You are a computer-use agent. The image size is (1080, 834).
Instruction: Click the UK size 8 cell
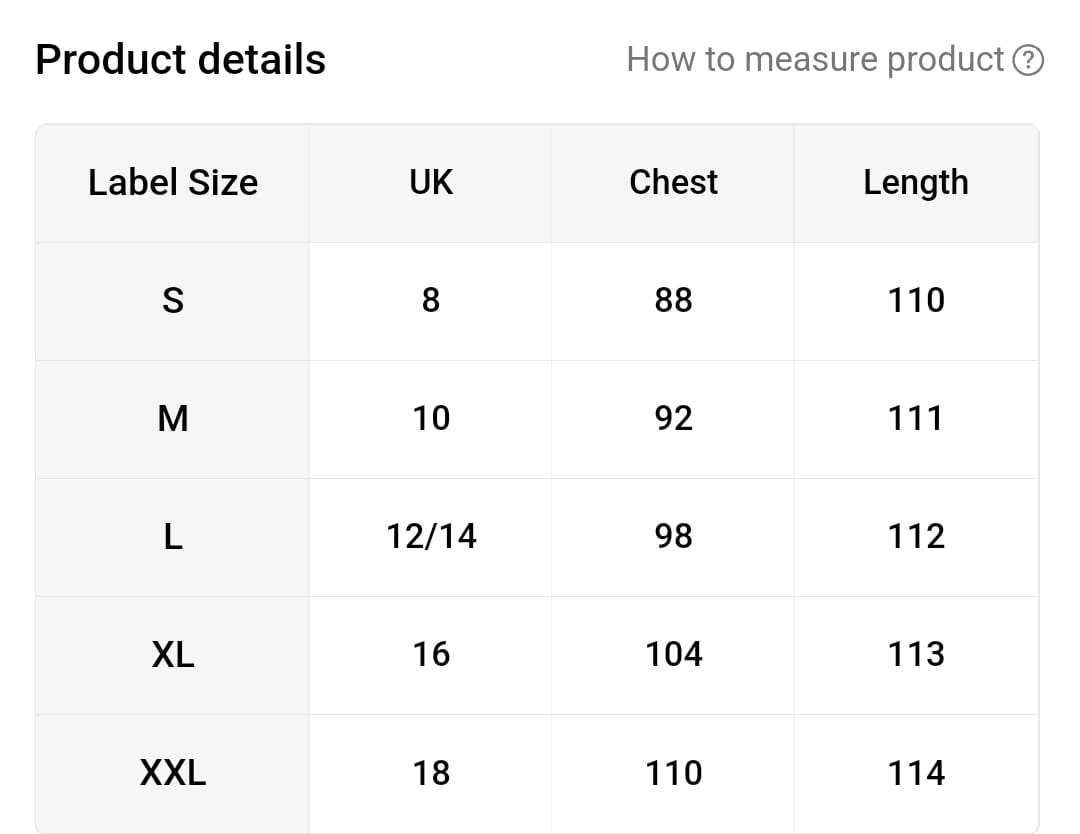click(x=431, y=300)
